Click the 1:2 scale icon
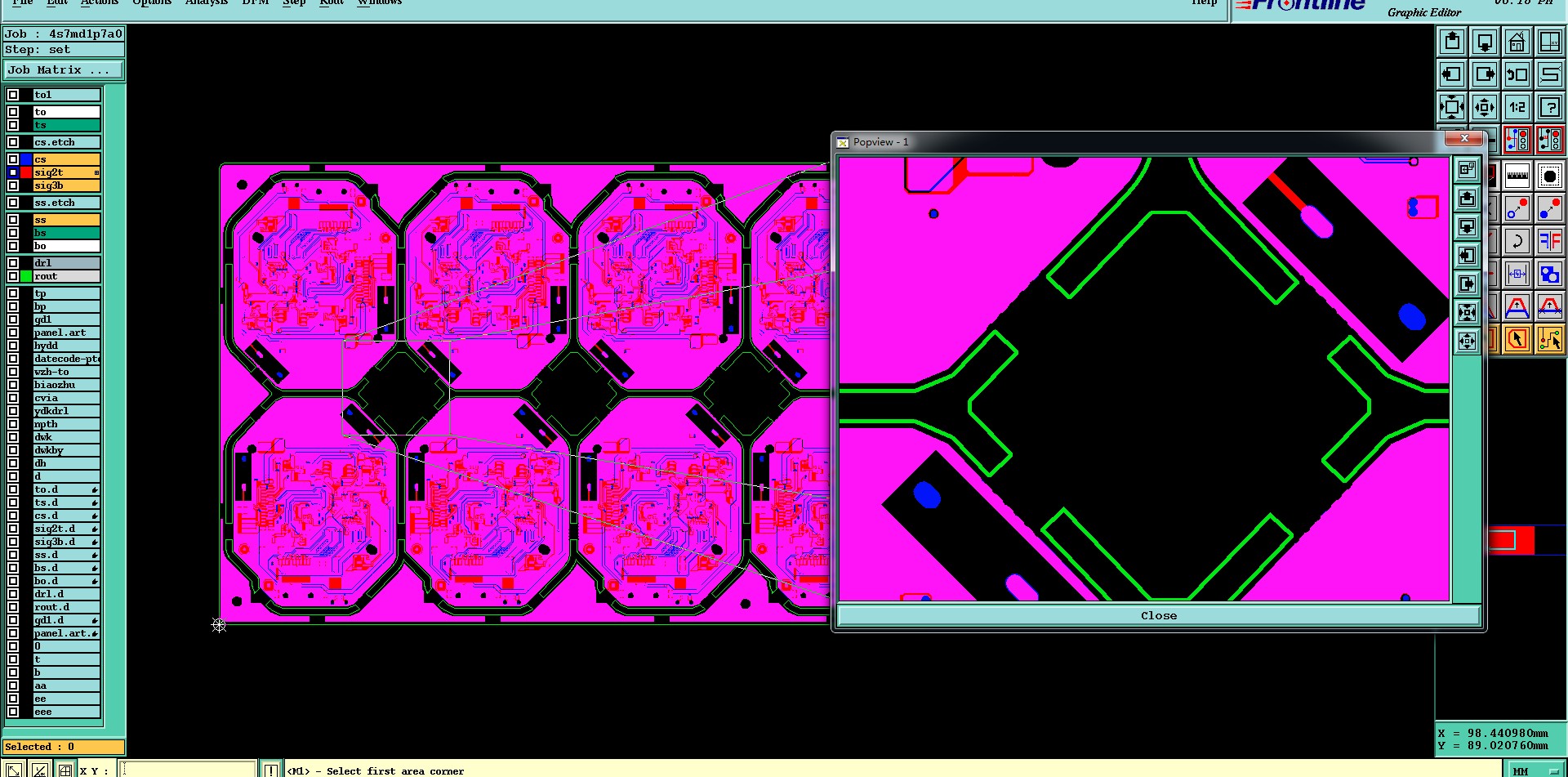 (1517, 107)
